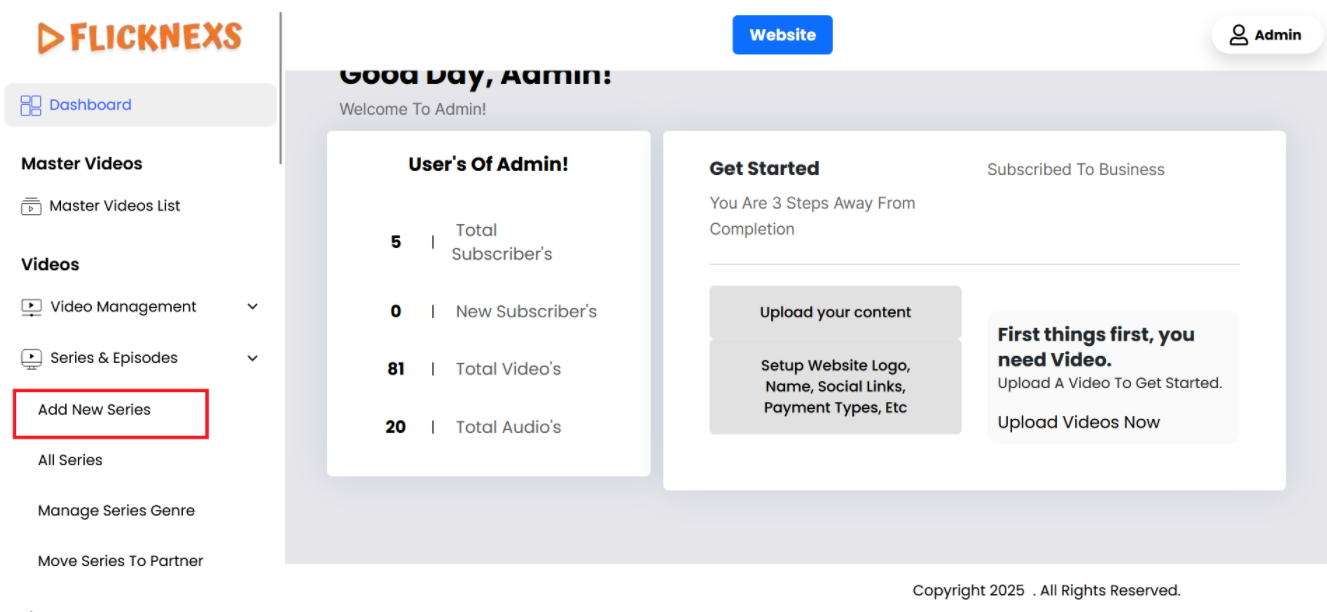The height and width of the screenshot is (612, 1327).
Task: Click the Dashboard grid icon
Action: 31,105
